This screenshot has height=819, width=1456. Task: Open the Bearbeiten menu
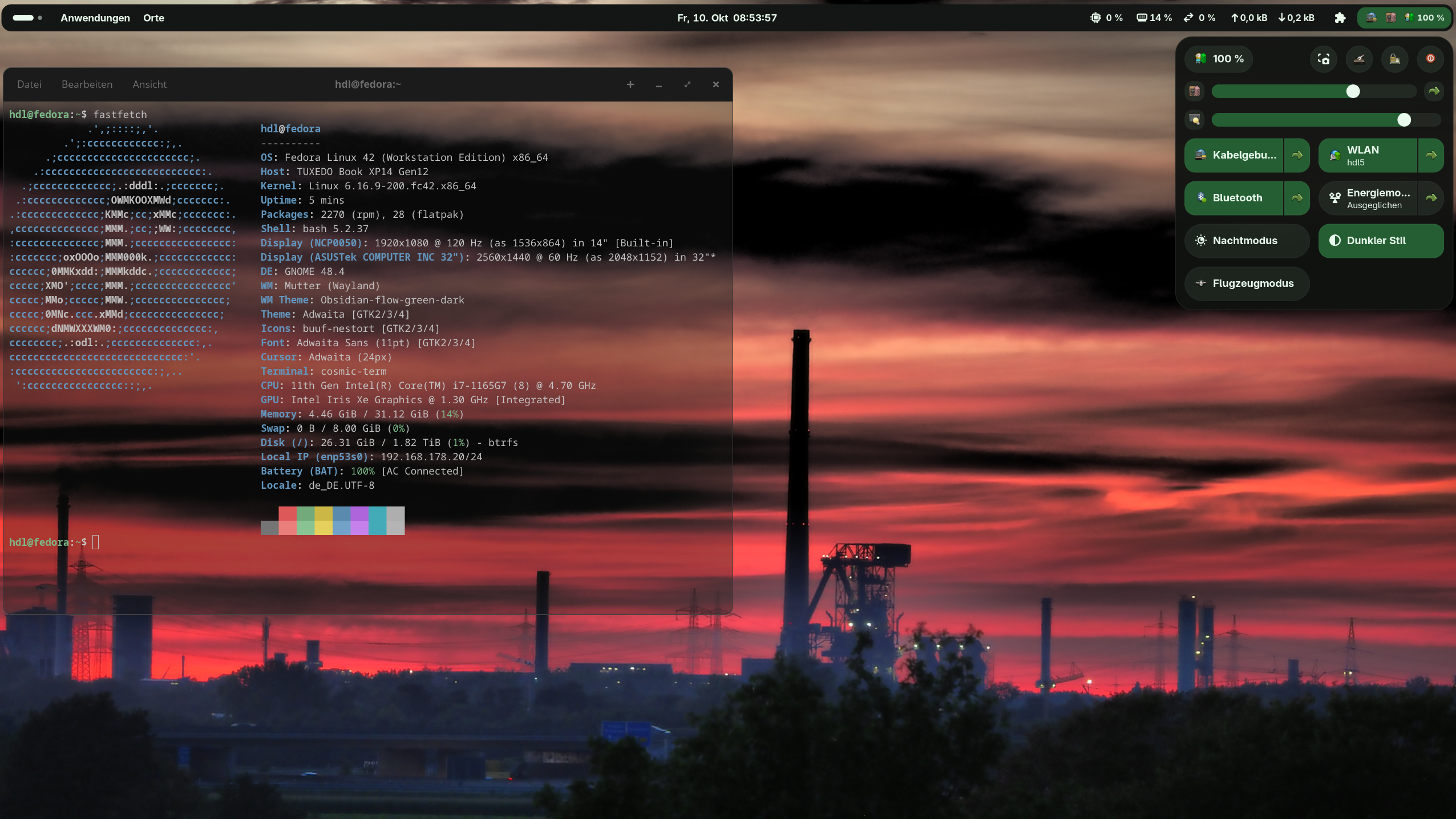coord(87,84)
